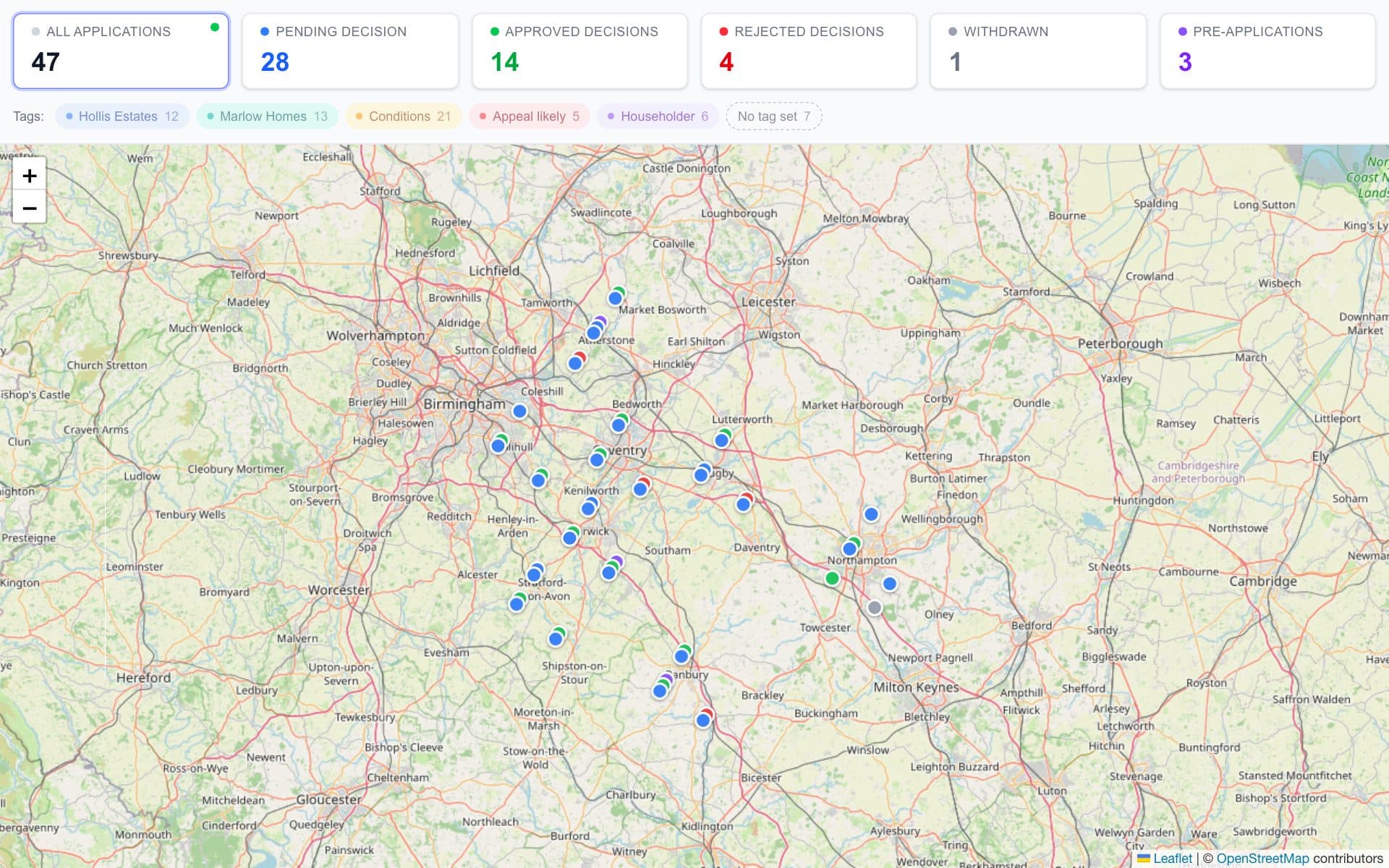The height and width of the screenshot is (868, 1389).
Task: Click the blue marker north of Northampton
Action: [x=871, y=514]
